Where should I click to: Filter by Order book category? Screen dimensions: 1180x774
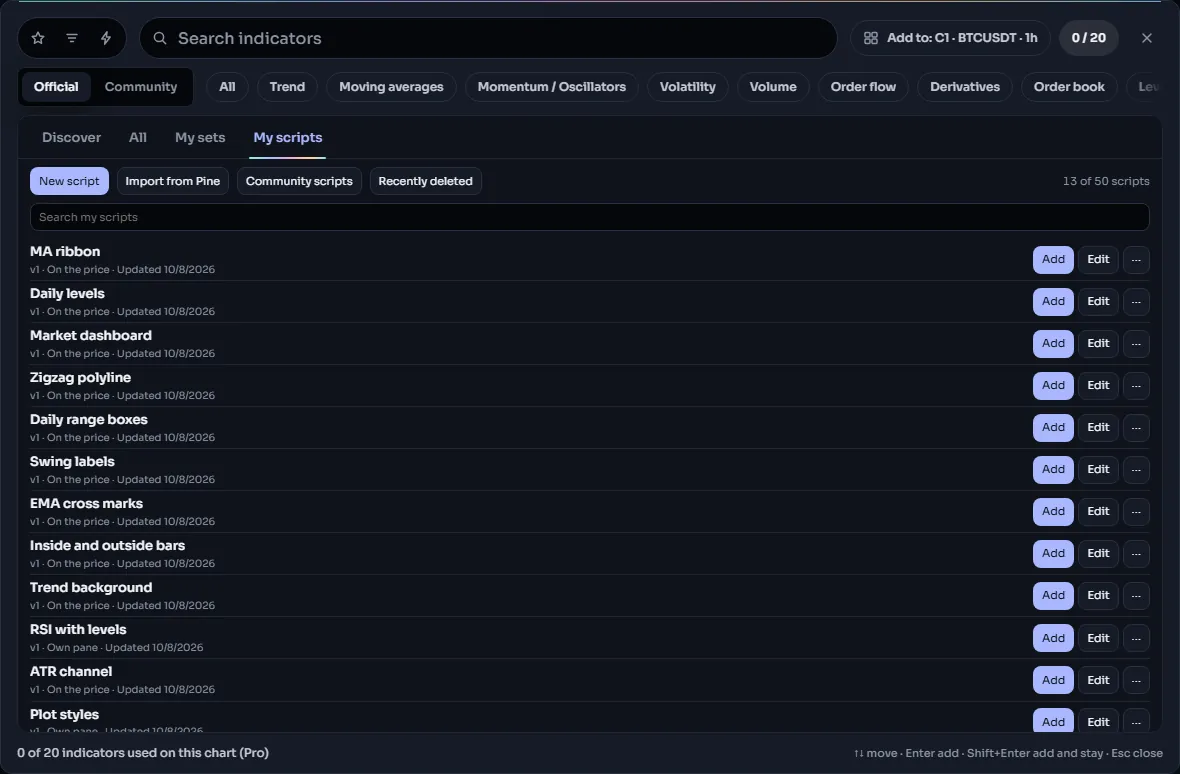coord(1069,87)
